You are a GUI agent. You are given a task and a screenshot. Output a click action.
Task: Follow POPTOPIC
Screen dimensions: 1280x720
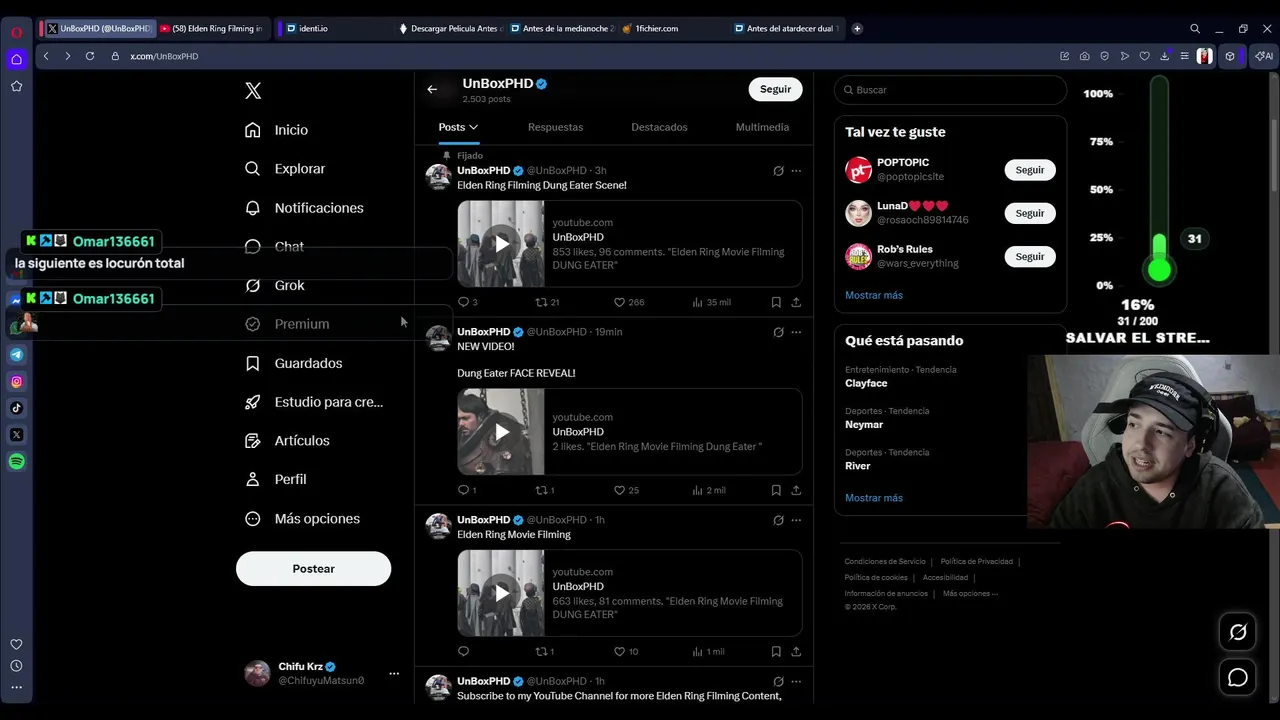pos(1030,170)
